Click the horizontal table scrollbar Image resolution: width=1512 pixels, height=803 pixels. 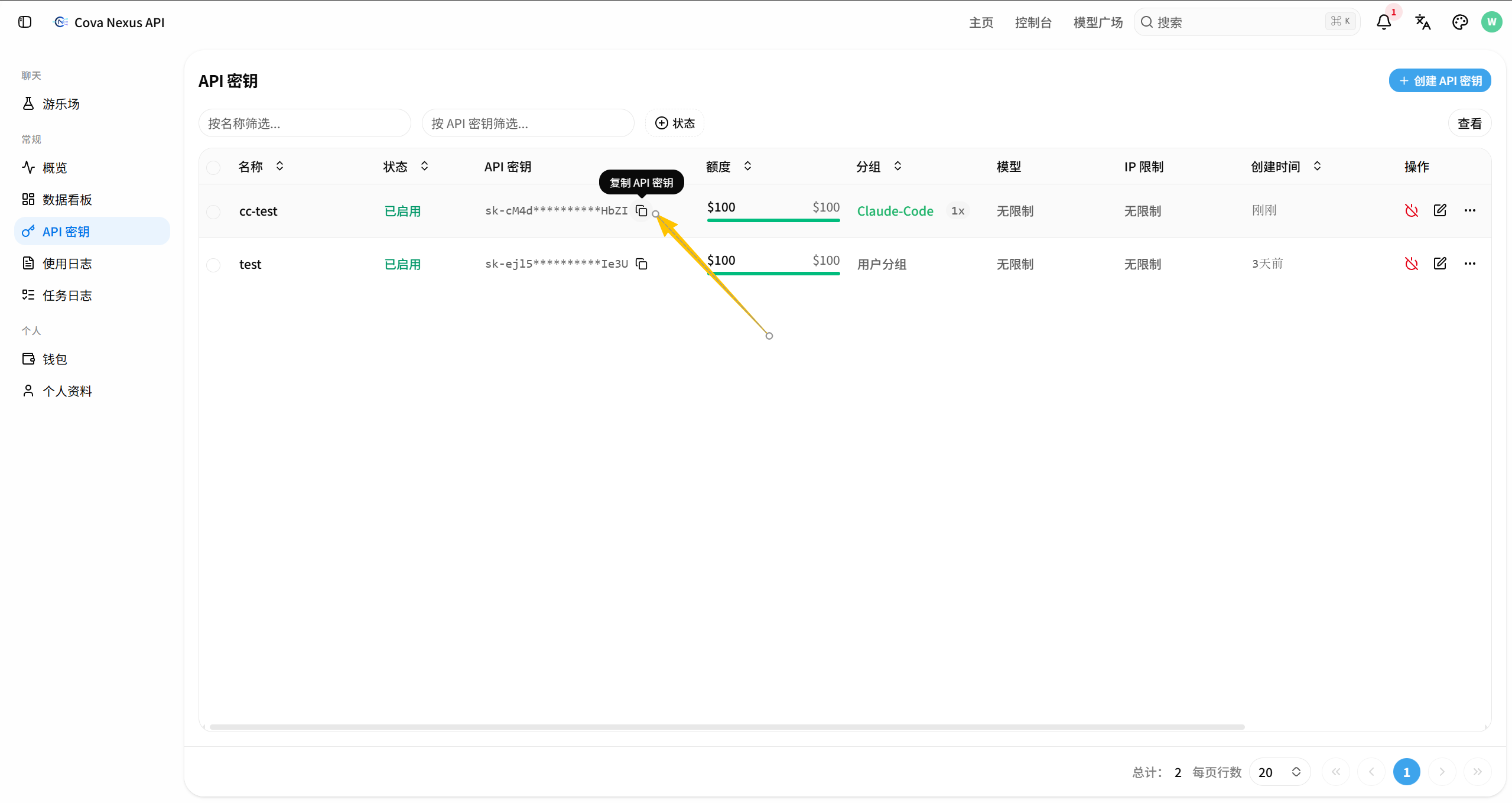click(727, 727)
